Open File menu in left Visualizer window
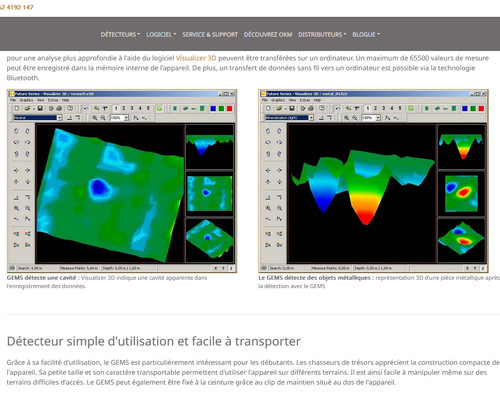Viewport: 500px width, 395px height. click(13, 100)
